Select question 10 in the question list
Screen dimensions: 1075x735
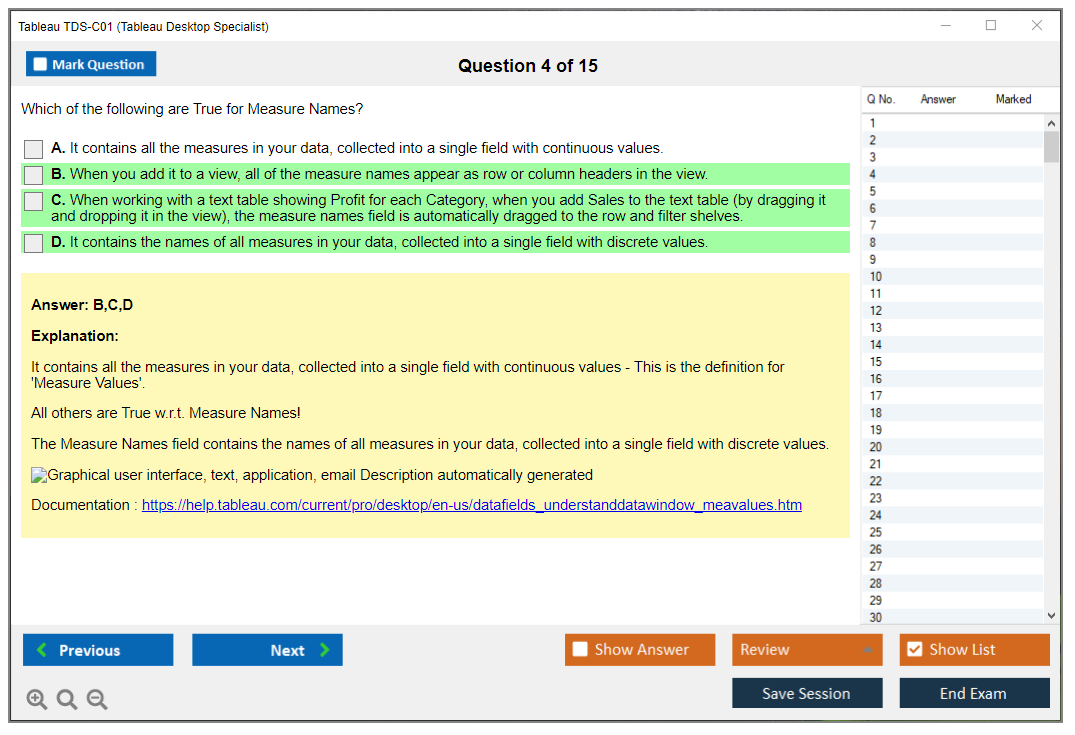876,276
